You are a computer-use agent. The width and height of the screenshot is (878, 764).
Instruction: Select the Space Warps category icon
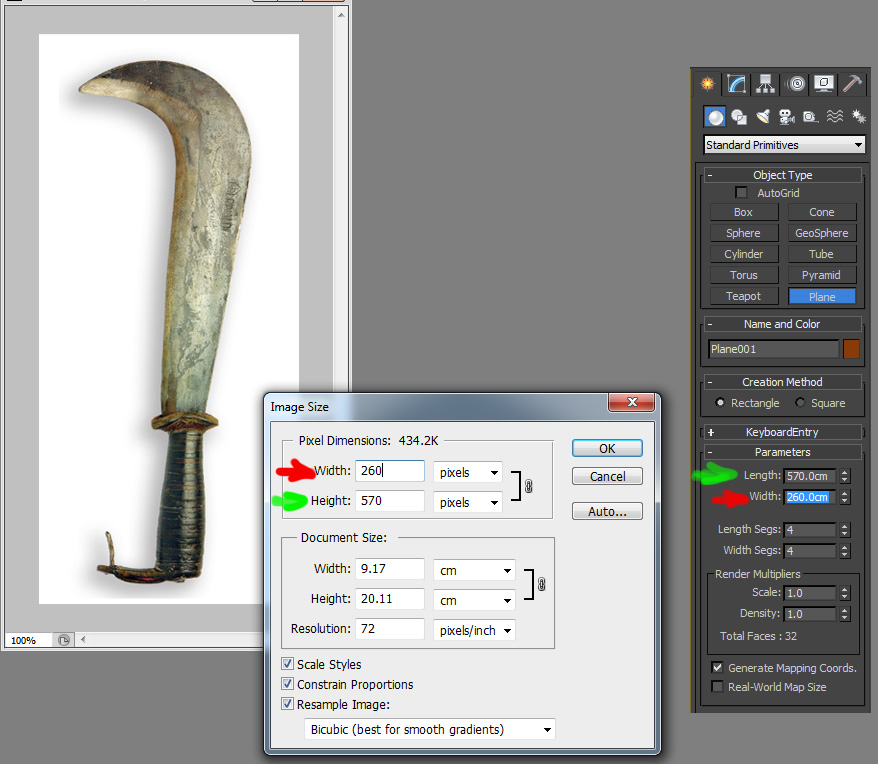(834, 117)
